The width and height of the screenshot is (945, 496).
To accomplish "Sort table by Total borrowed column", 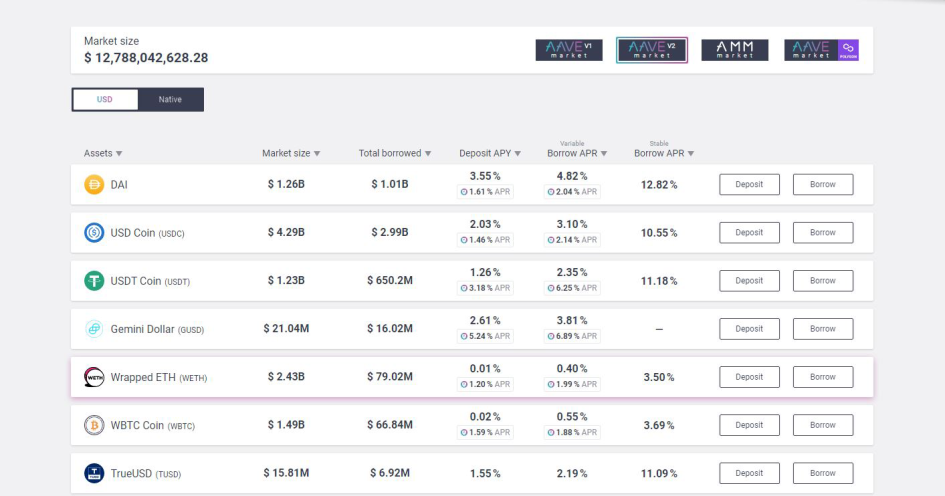I will click(395, 153).
